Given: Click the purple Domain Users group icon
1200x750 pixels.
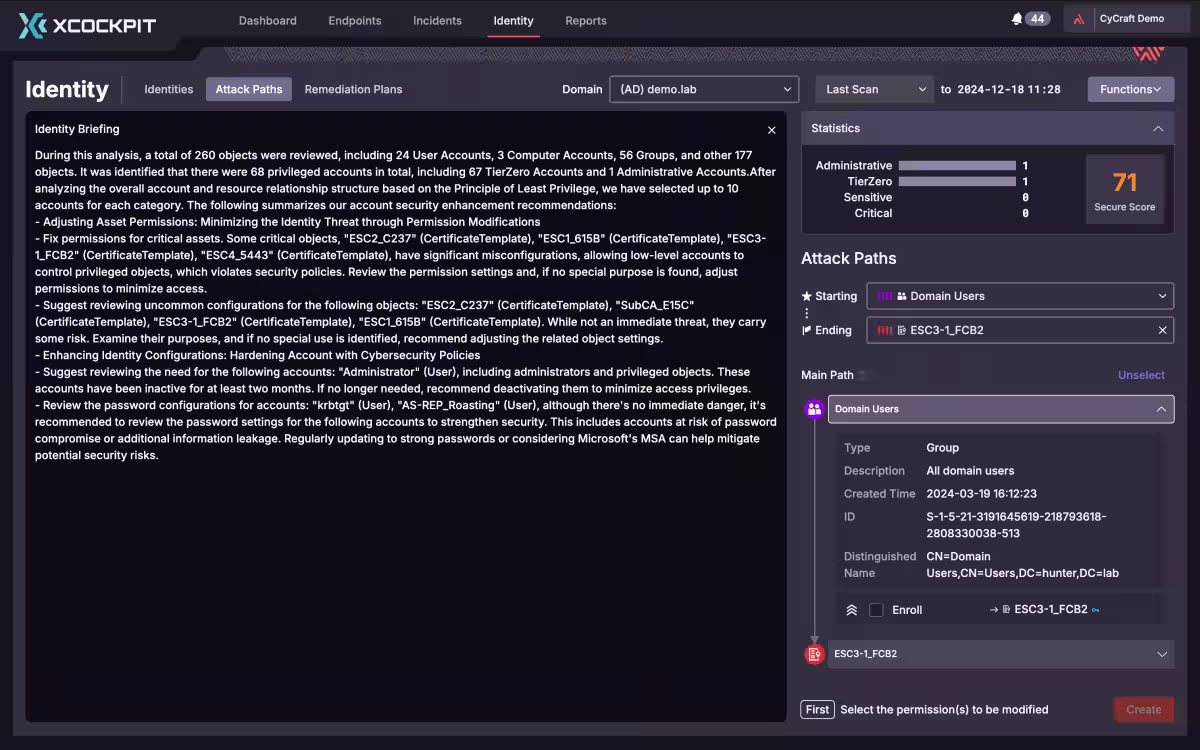Looking at the screenshot, I should [815, 409].
